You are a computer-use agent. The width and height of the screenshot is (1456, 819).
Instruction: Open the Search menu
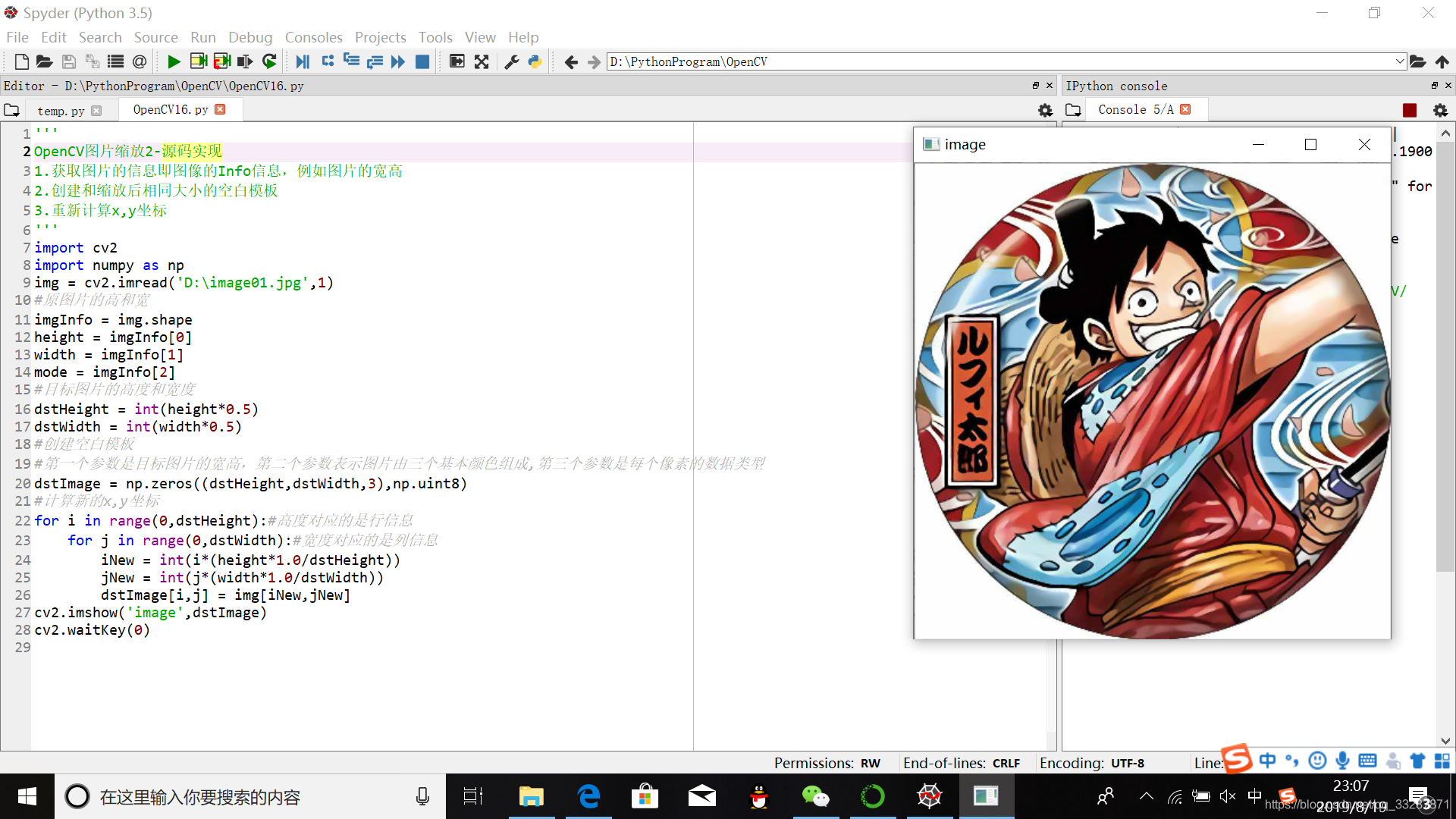[100, 37]
